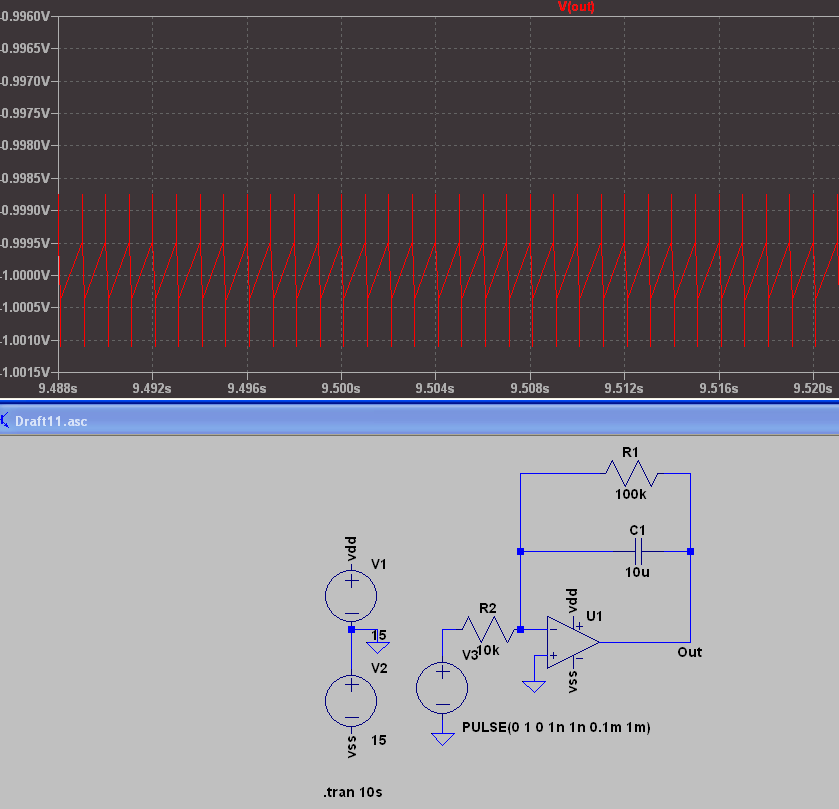This screenshot has height=809, width=839.
Task: Click ground symbol under V3 source
Action: [x=443, y=739]
